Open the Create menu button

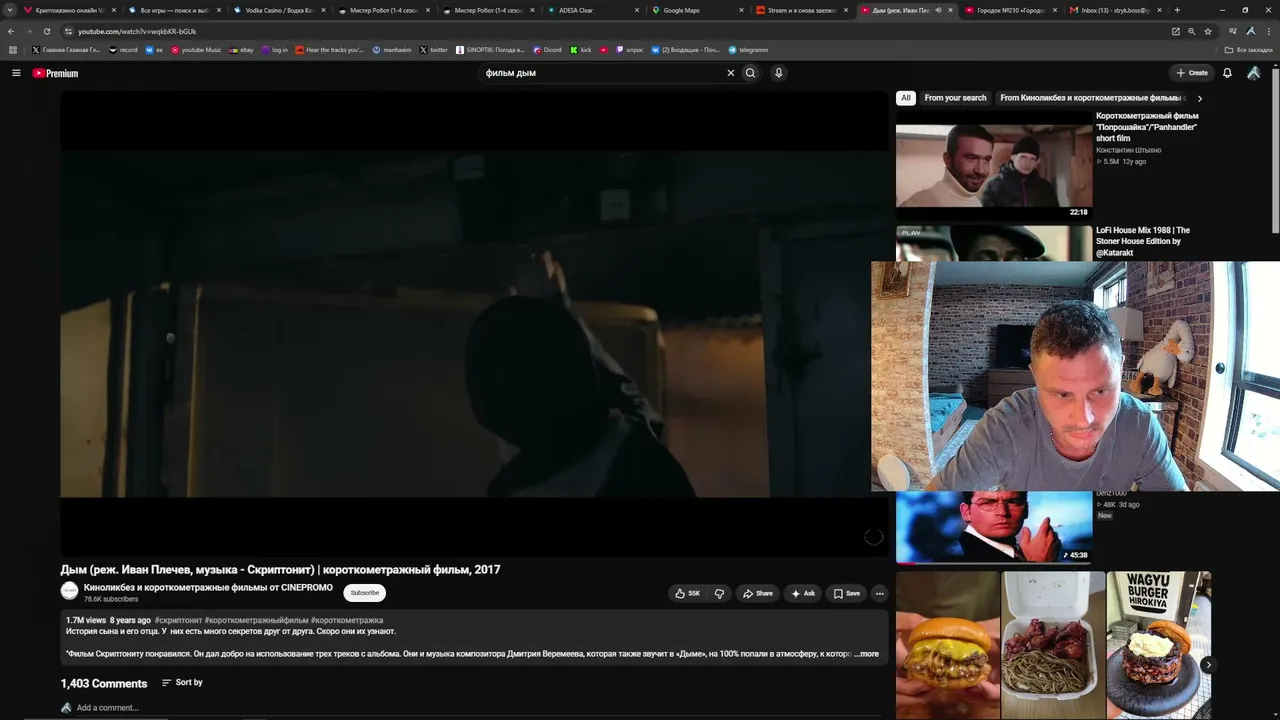click(x=1192, y=73)
